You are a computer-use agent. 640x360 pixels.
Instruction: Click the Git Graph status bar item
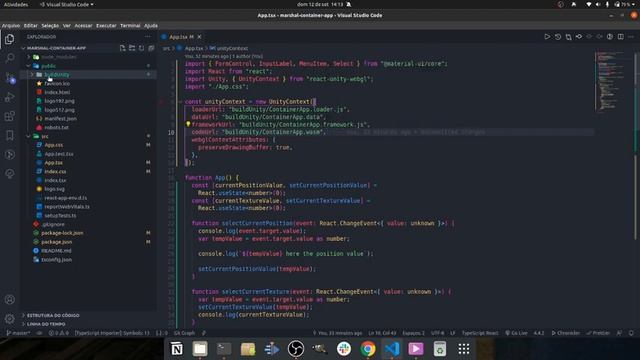184,333
